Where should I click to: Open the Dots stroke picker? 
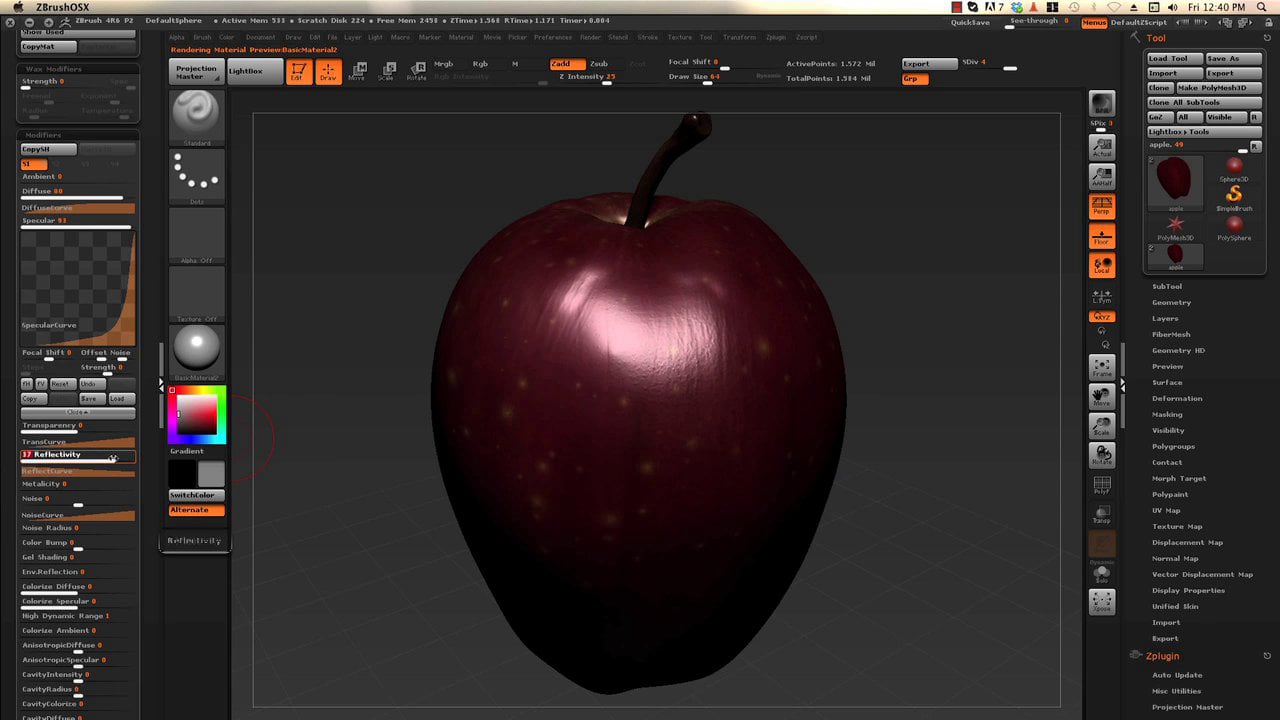click(x=197, y=174)
